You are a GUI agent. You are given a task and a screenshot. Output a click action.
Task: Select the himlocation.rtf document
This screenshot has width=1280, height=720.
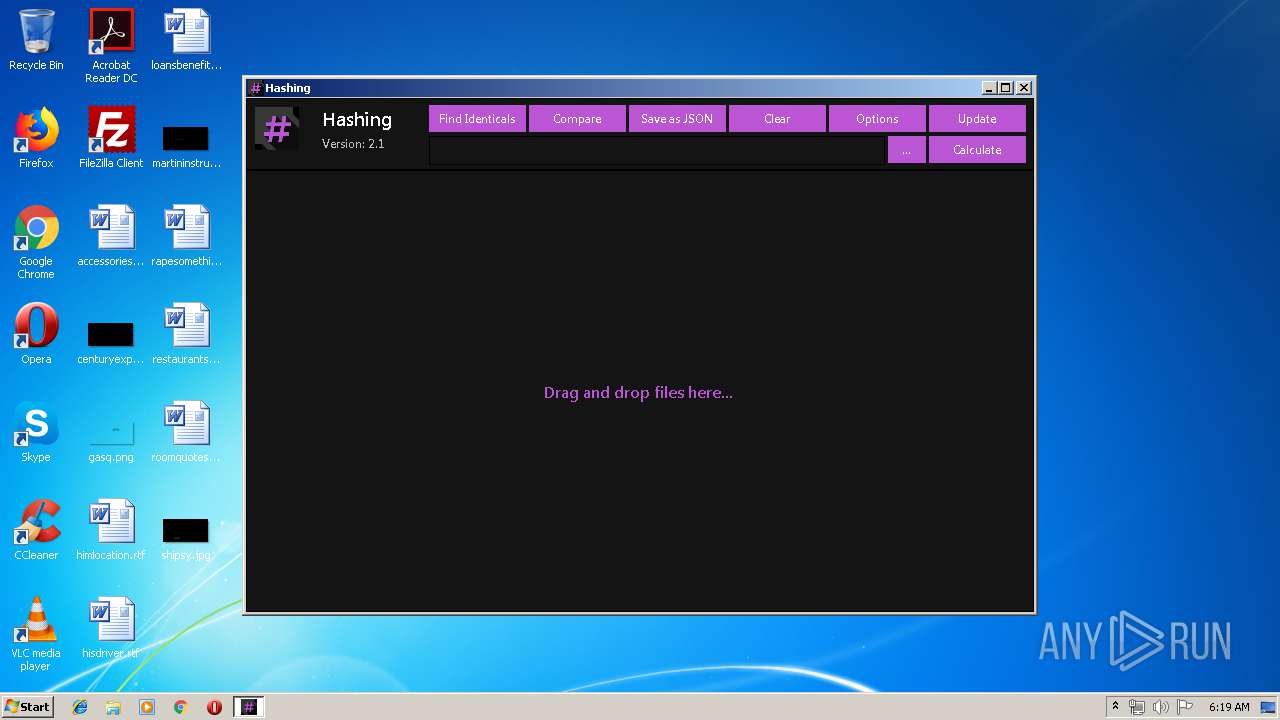point(111,530)
